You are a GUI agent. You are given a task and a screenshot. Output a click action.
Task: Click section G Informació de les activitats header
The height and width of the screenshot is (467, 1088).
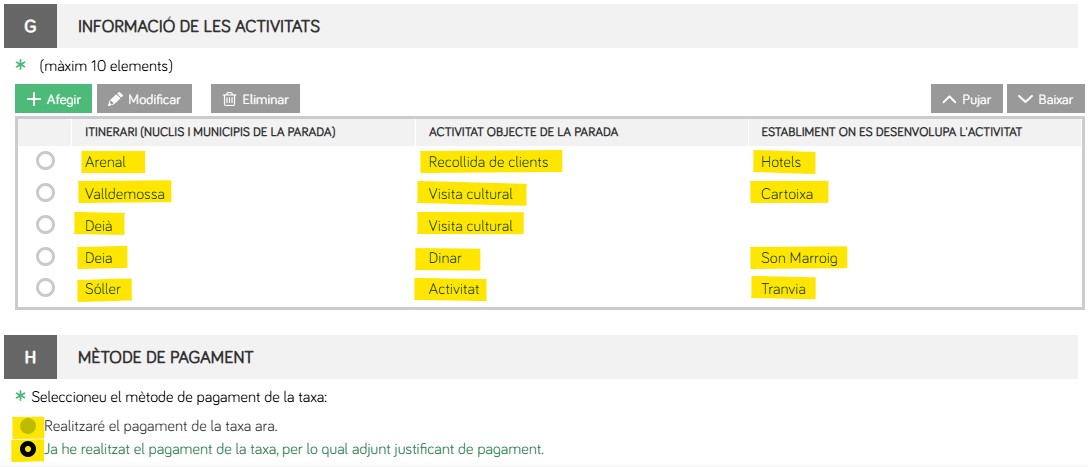pyautogui.click(x=199, y=26)
